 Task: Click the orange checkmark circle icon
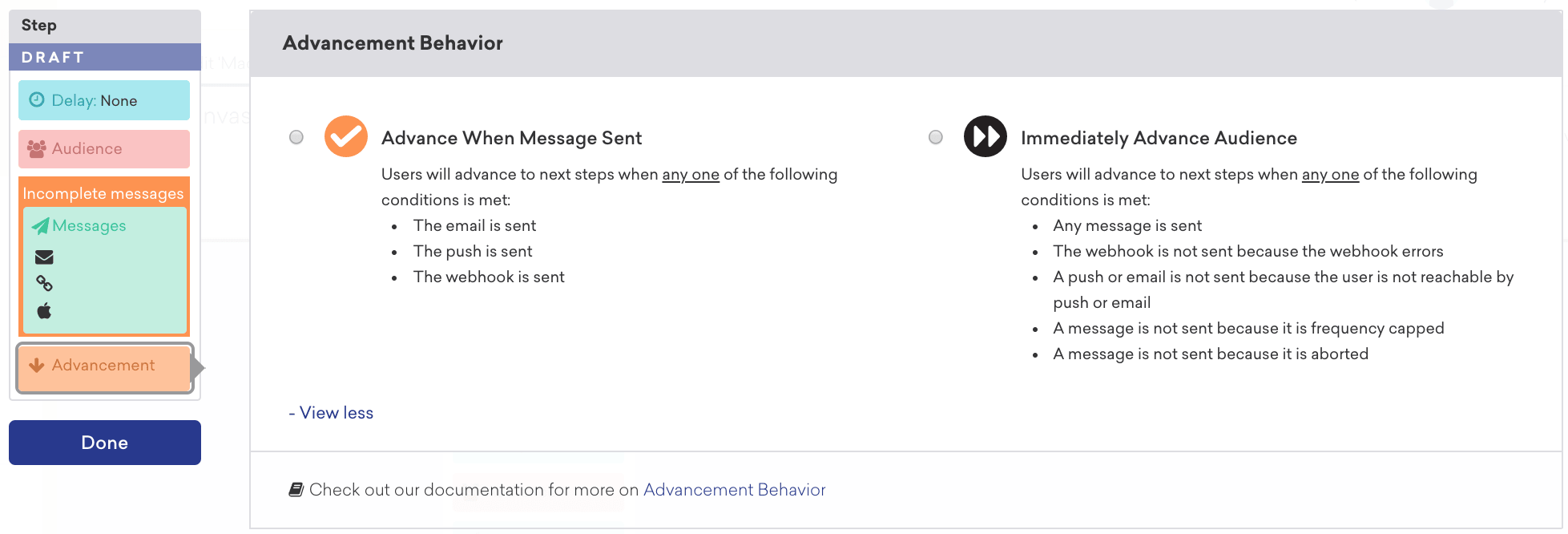[x=345, y=136]
